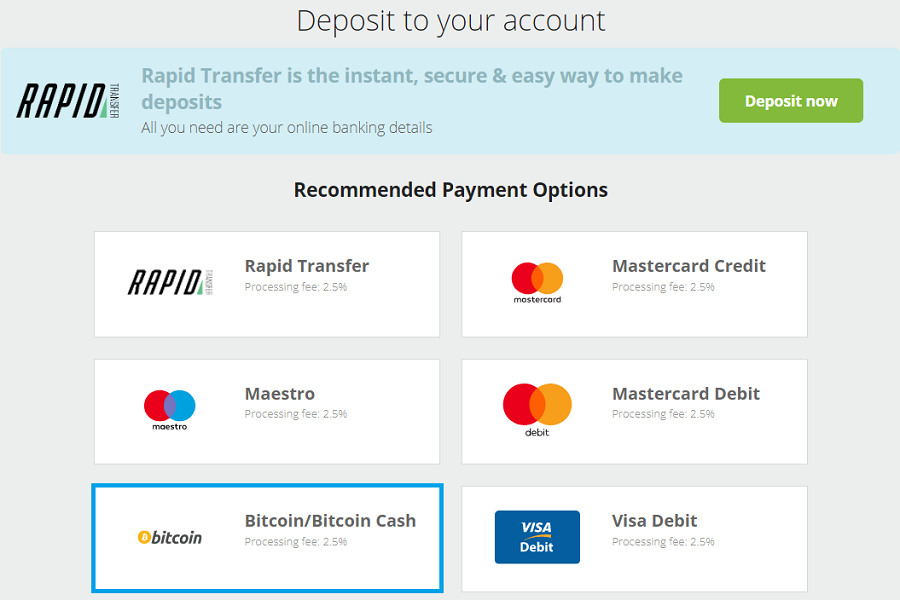This screenshot has width=900, height=600.
Task: Choose the Mastercard Credit option title
Action: click(x=689, y=266)
